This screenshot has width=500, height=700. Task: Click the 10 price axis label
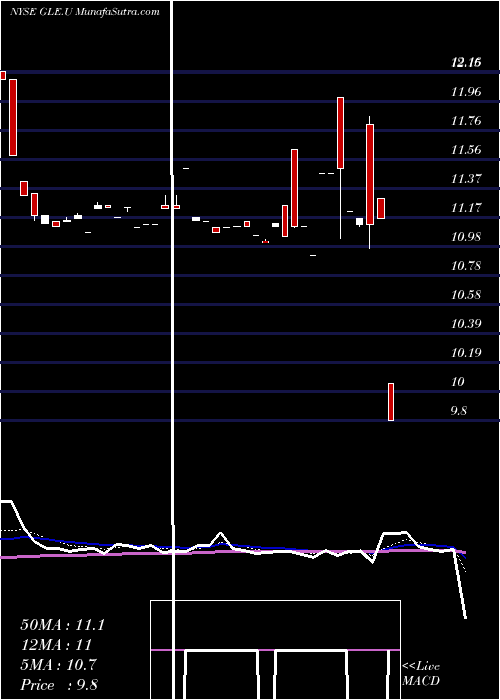click(458, 382)
